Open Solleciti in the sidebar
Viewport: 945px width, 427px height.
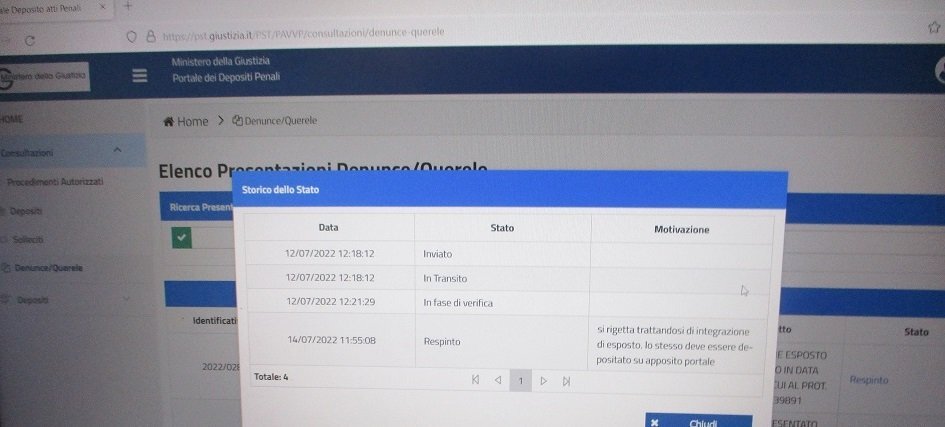coord(28,240)
